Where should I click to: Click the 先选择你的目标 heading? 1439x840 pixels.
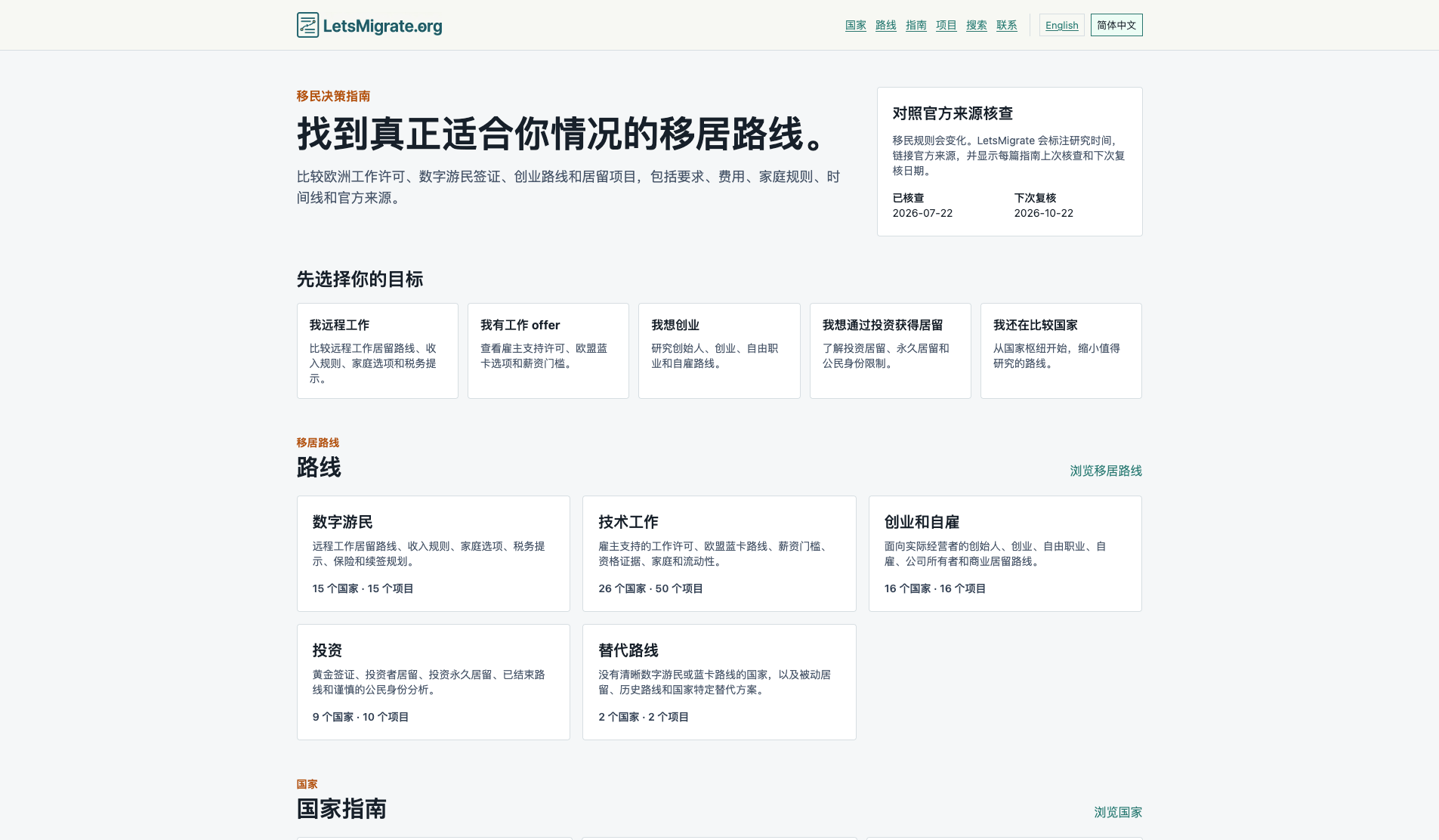coord(360,279)
